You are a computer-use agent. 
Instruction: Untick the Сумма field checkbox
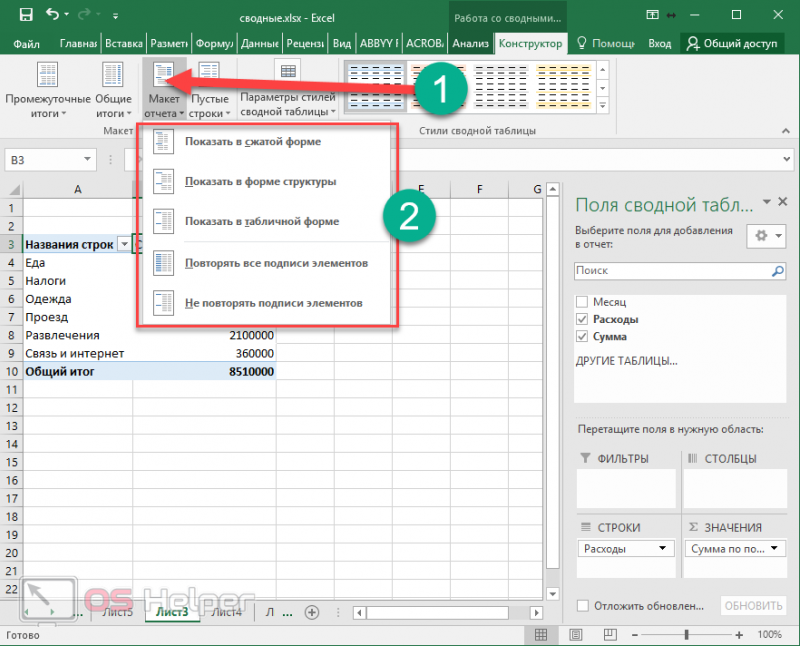point(582,336)
